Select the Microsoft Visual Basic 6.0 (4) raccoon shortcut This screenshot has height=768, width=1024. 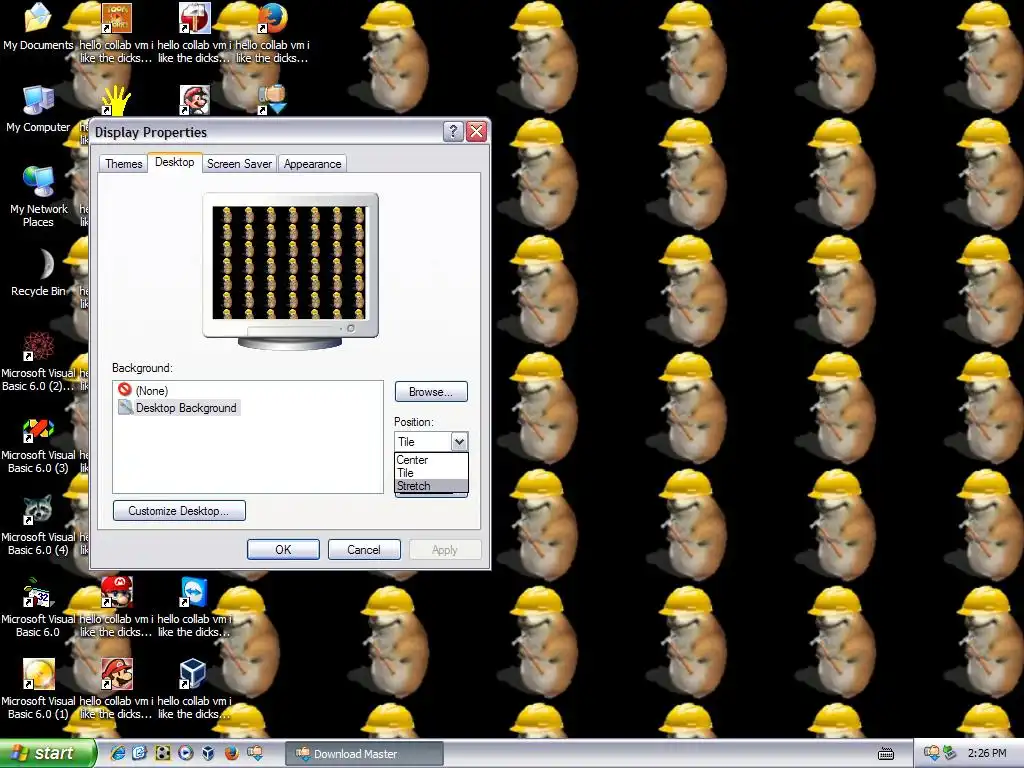tap(39, 510)
